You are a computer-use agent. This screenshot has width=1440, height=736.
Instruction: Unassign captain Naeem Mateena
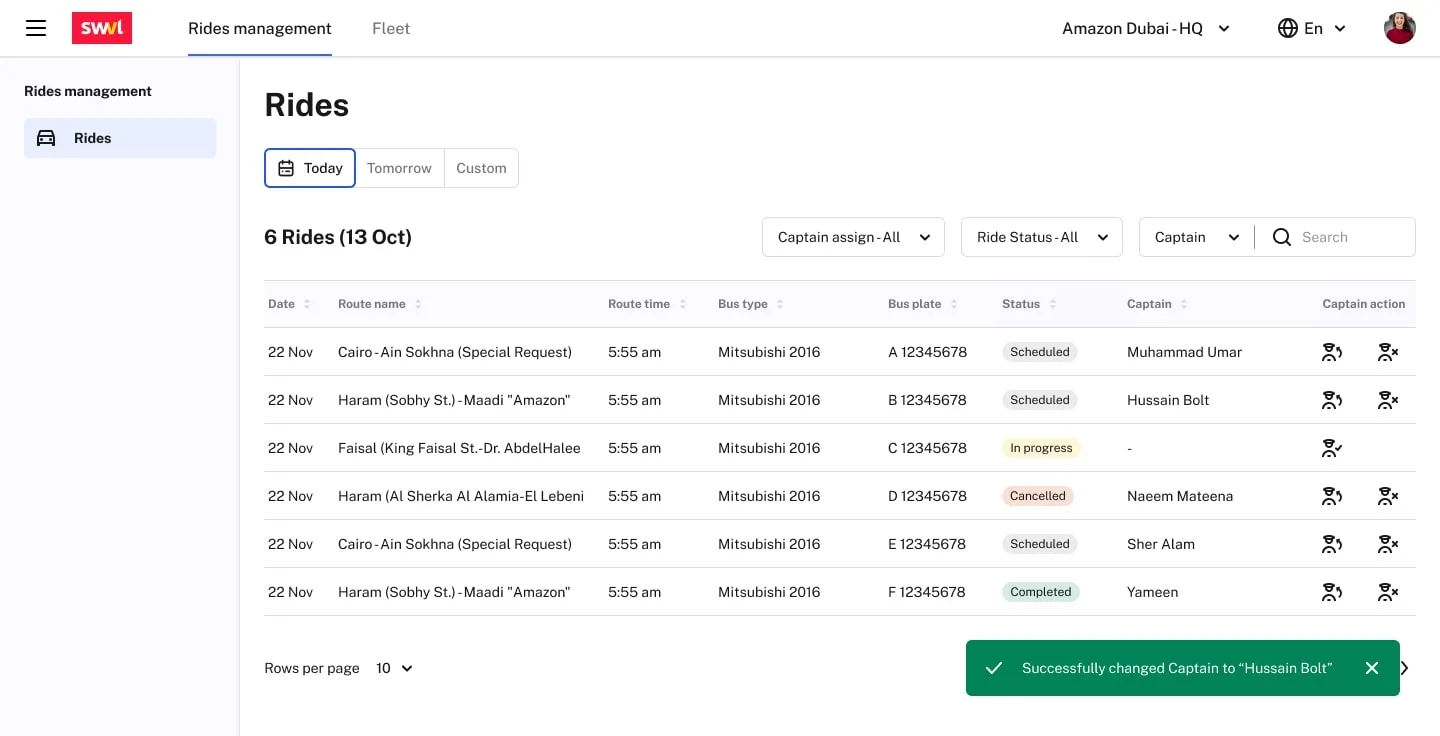coord(1387,496)
